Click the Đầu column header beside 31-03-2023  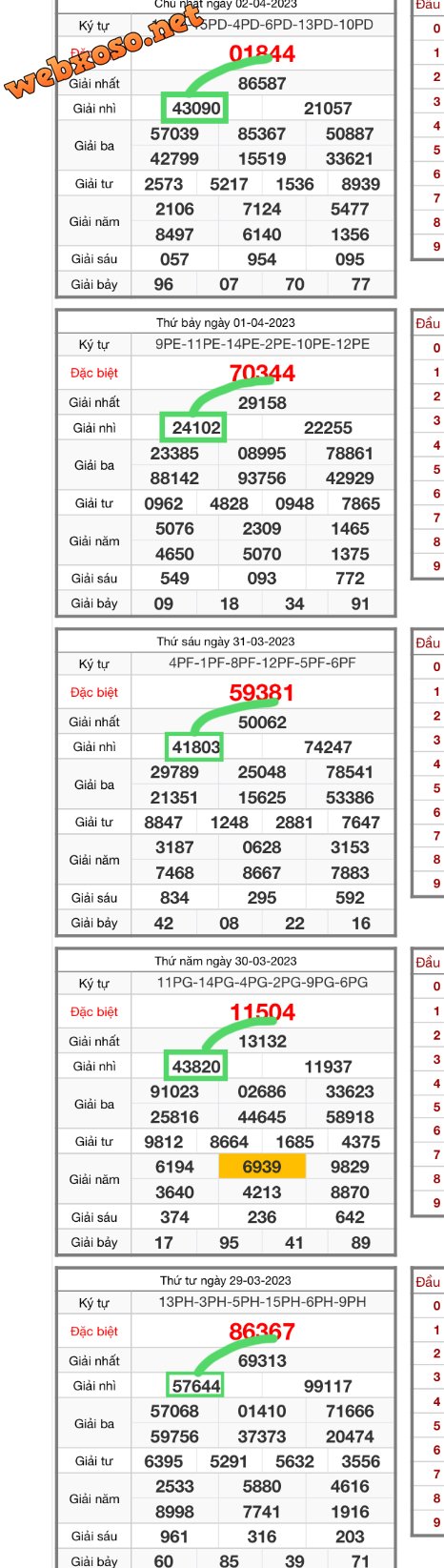coord(428,642)
